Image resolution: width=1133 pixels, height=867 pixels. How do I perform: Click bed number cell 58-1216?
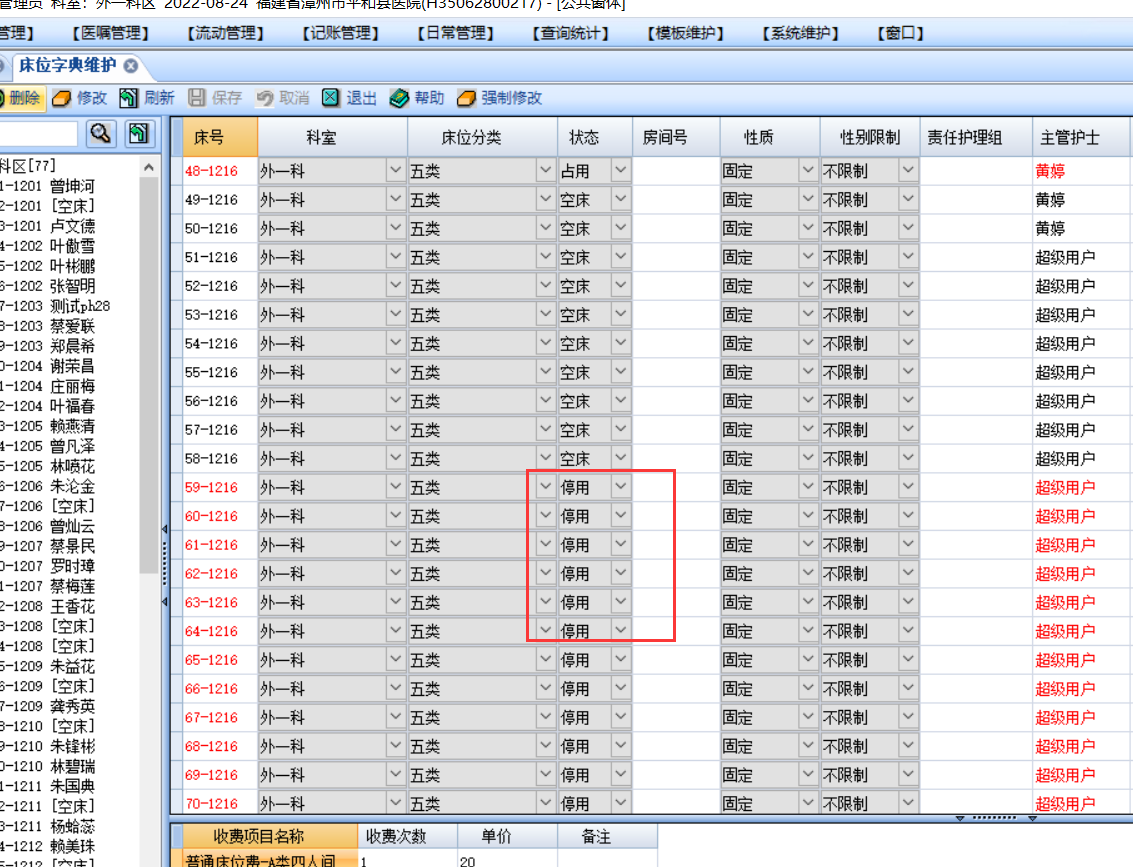[x=220, y=458]
